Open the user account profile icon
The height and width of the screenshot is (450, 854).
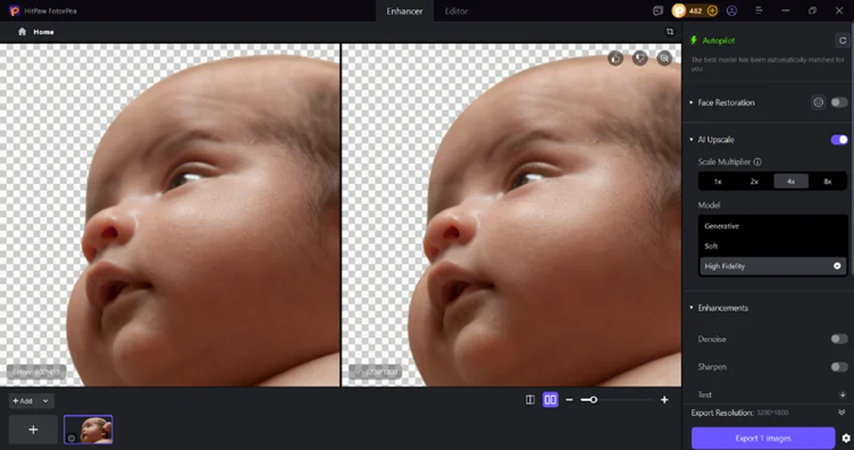coord(732,11)
